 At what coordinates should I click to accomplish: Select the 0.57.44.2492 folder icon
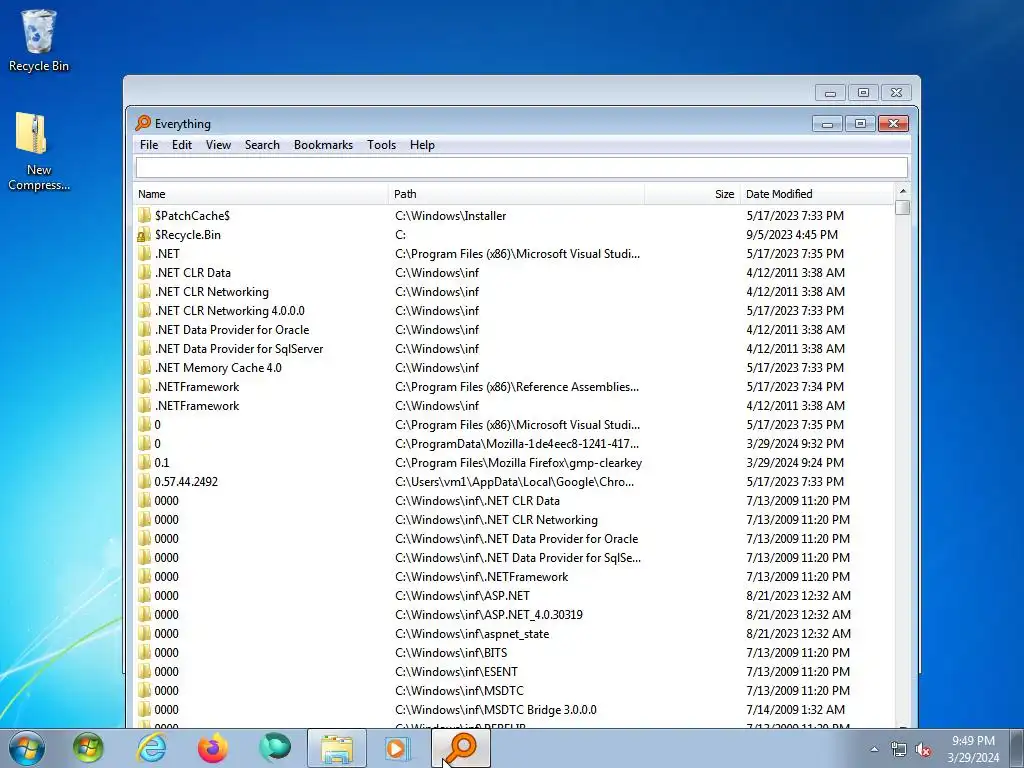(x=144, y=481)
